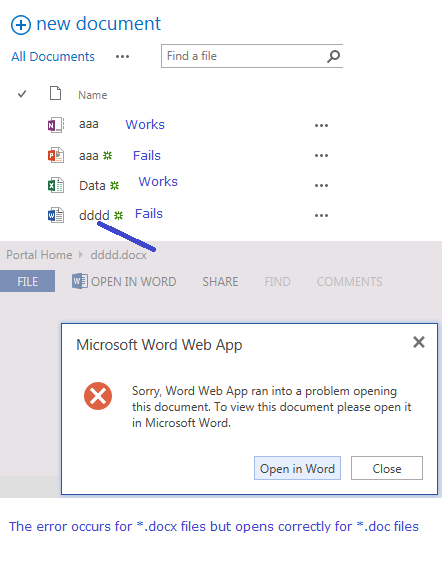
Task: Open the dddd Word document
Action: click(x=94, y=215)
